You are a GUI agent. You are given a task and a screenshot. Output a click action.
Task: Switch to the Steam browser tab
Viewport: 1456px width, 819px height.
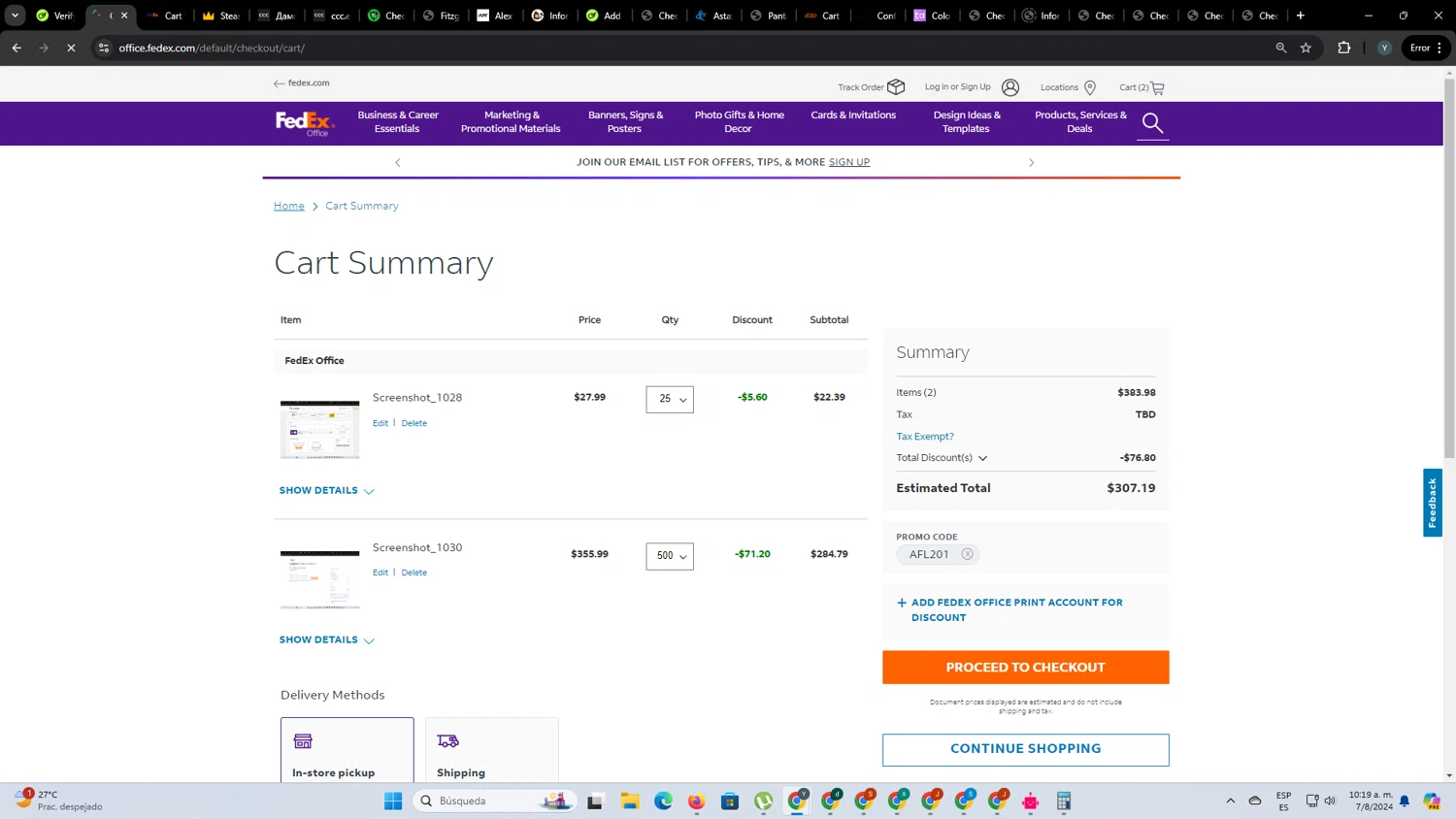click(x=220, y=16)
